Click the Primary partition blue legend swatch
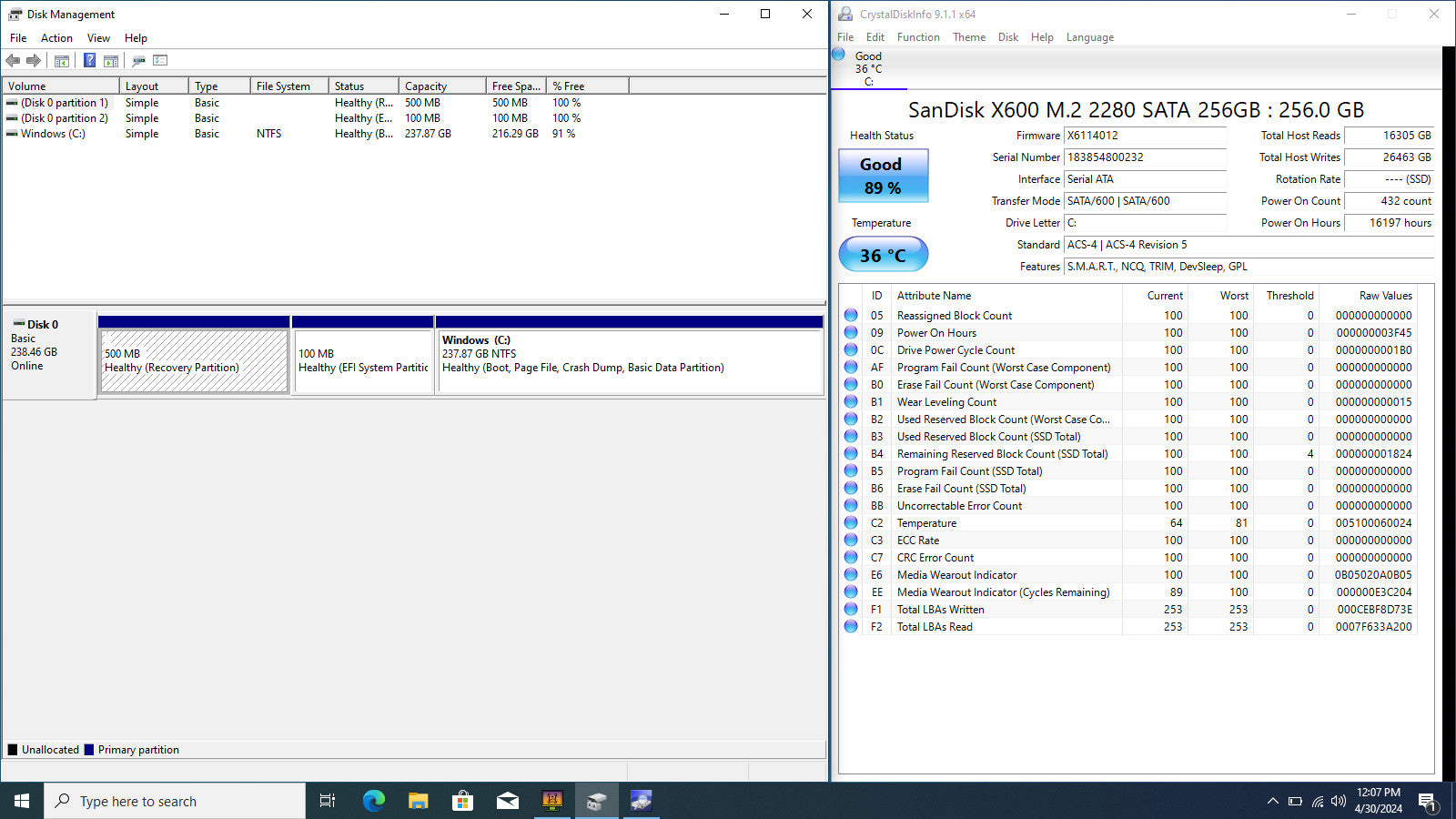The height and width of the screenshot is (819, 1456). point(89,750)
